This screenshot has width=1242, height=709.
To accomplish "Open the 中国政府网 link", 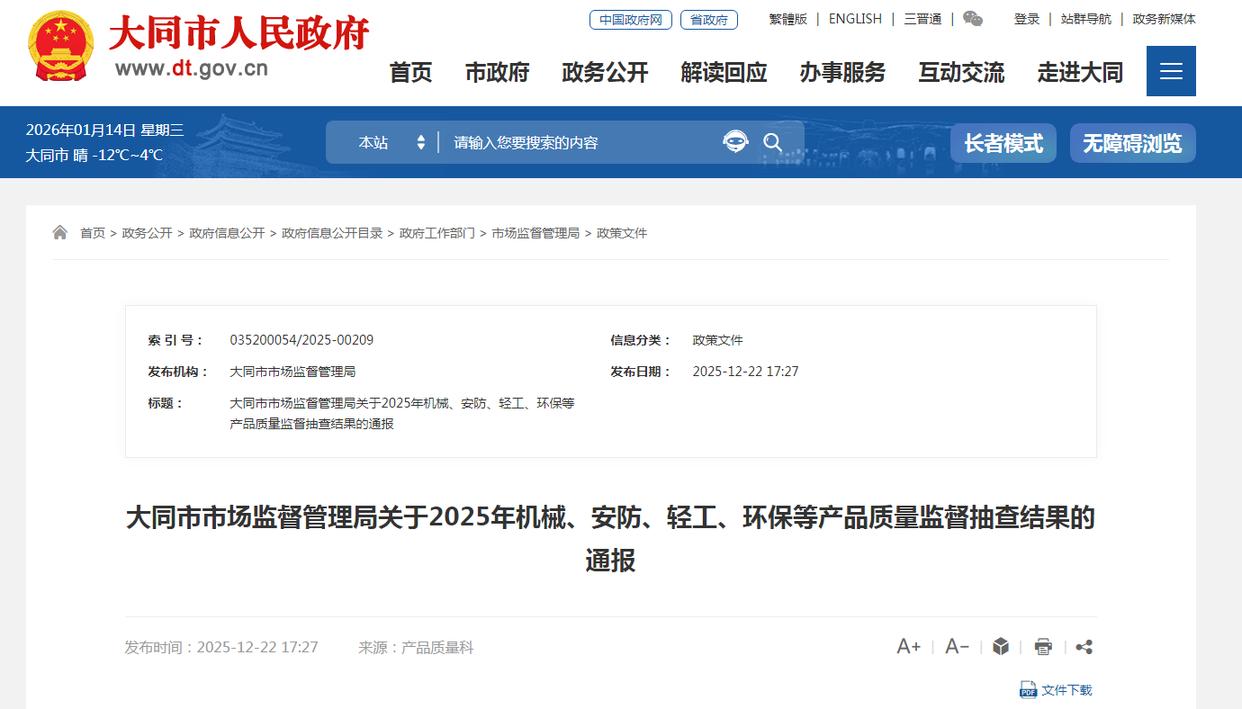I will point(629,18).
